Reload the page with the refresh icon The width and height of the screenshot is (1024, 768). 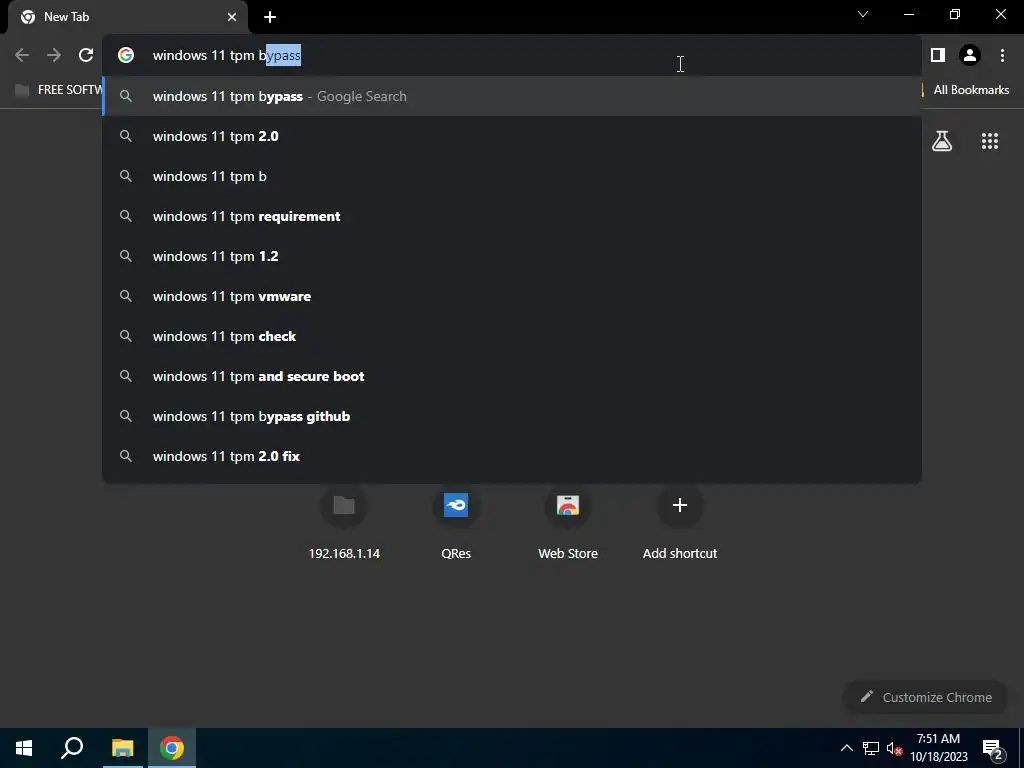(x=86, y=55)
